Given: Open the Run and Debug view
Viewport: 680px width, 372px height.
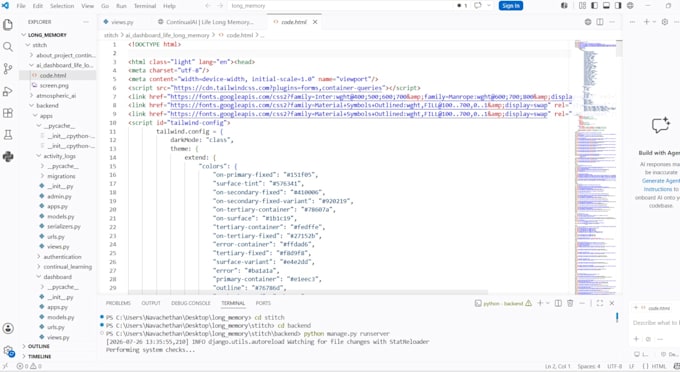Looking at the screenshot, I should (x=8, y=91).
